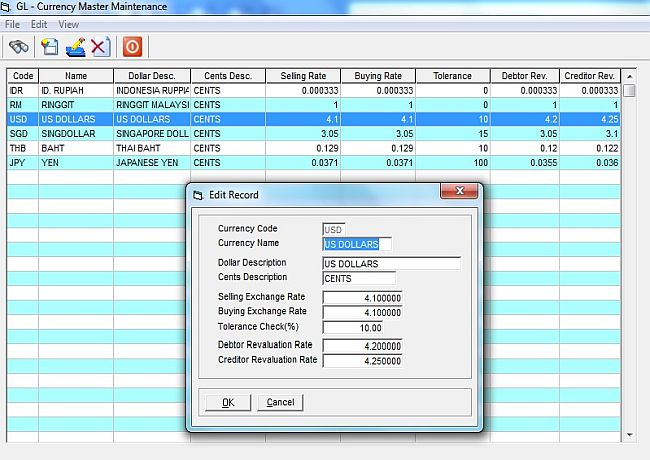Open the View menu

[68, 24]
